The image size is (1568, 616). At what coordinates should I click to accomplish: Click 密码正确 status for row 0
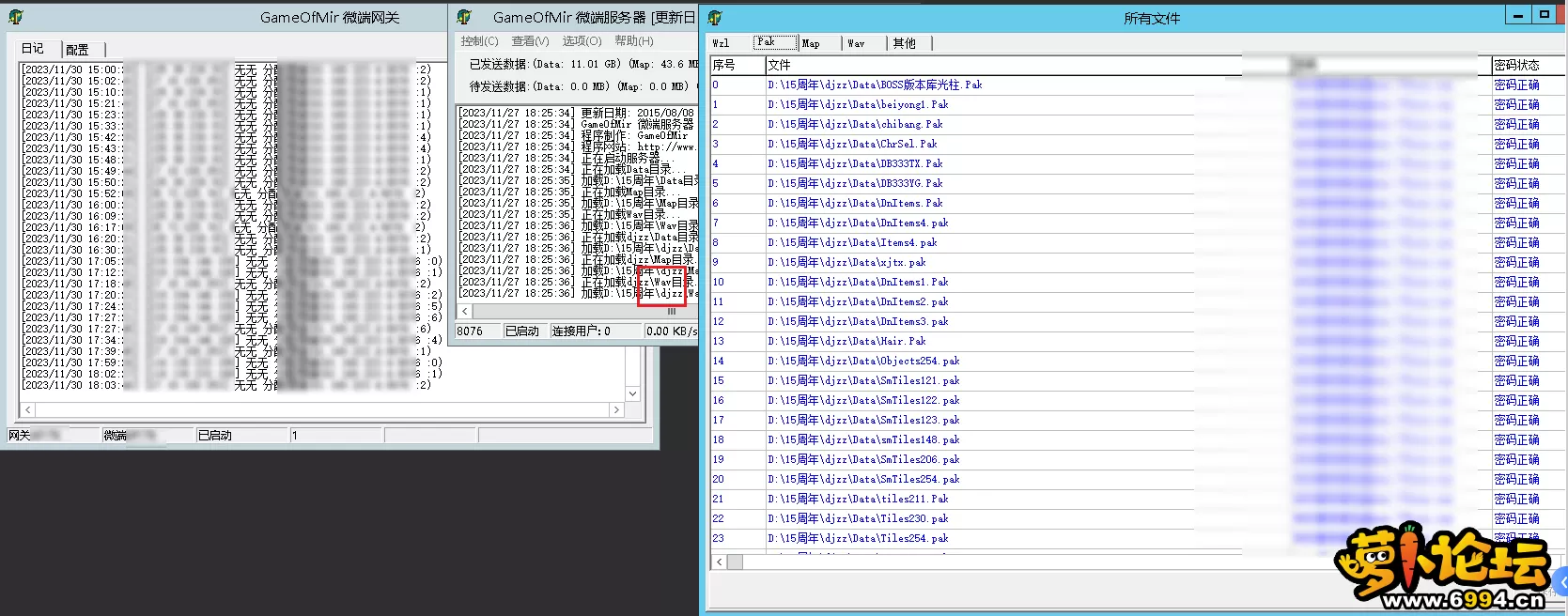tap(1516, 85)
